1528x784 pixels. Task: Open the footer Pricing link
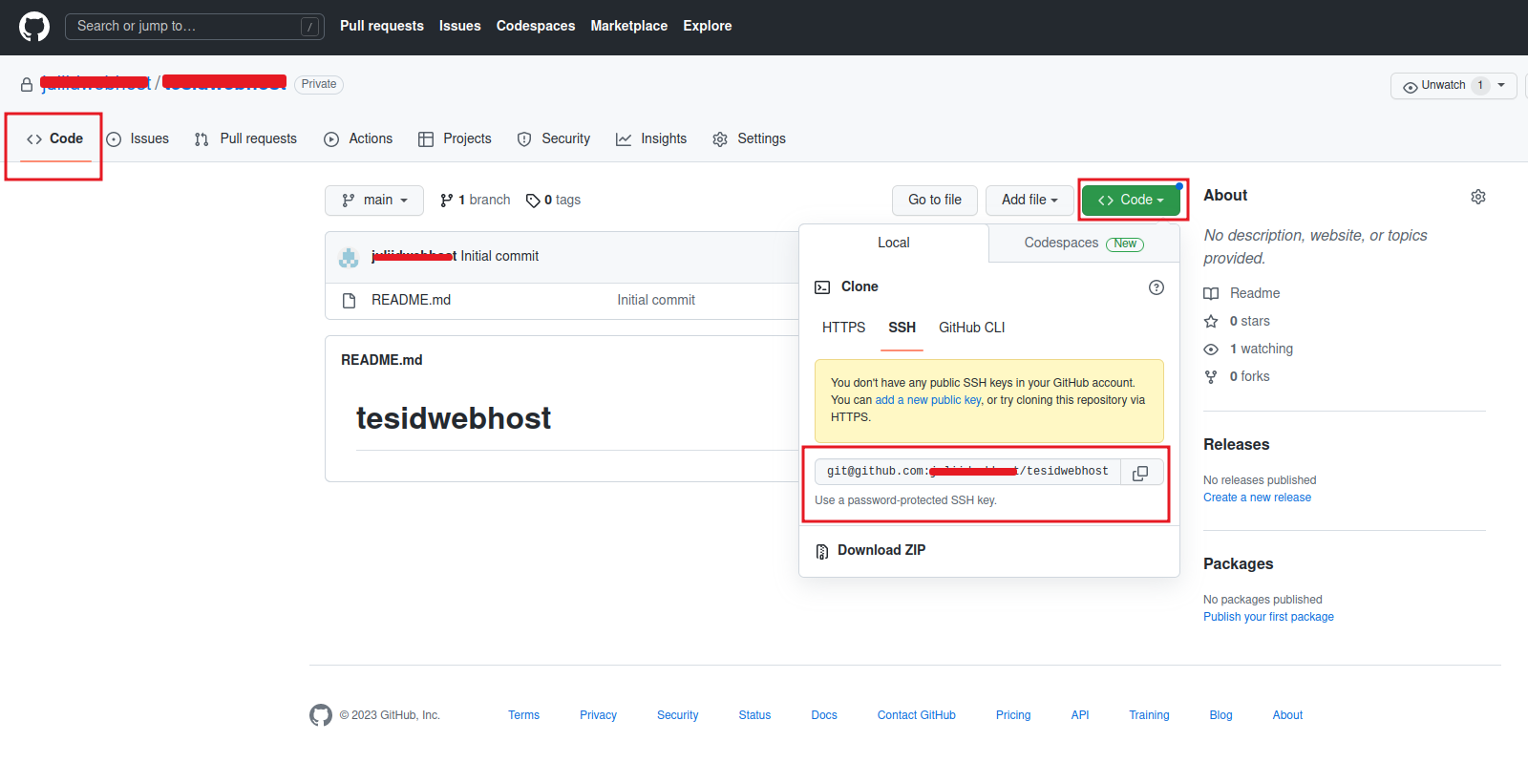tap(1013, 716)
